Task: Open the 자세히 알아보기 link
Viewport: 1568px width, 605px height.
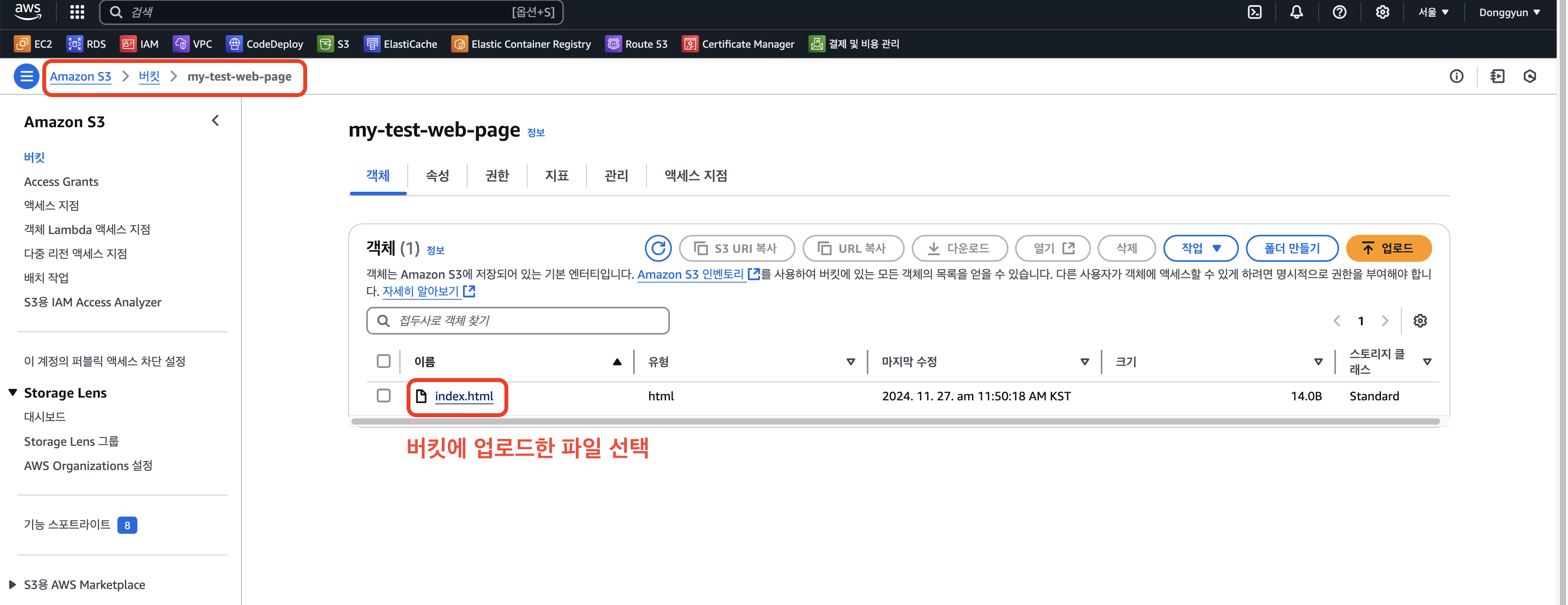Action: pyautogui.click(x=428, y=291)
